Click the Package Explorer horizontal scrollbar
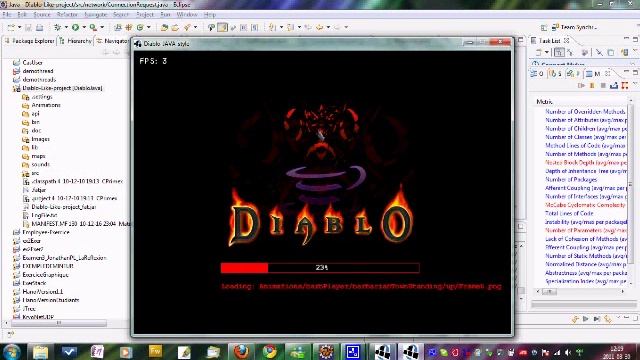 (x=59, y=323)
